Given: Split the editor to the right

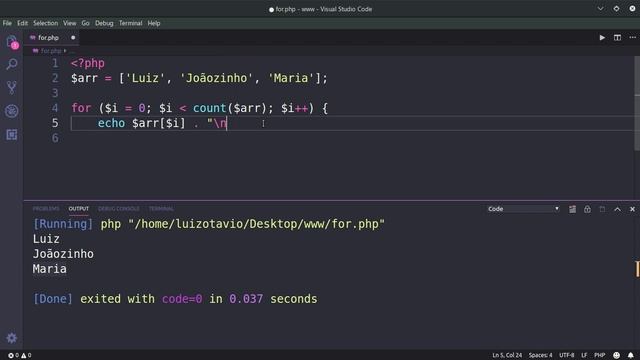Looking at the screenshot, I should pyautogui.click(x=617, y=38).
